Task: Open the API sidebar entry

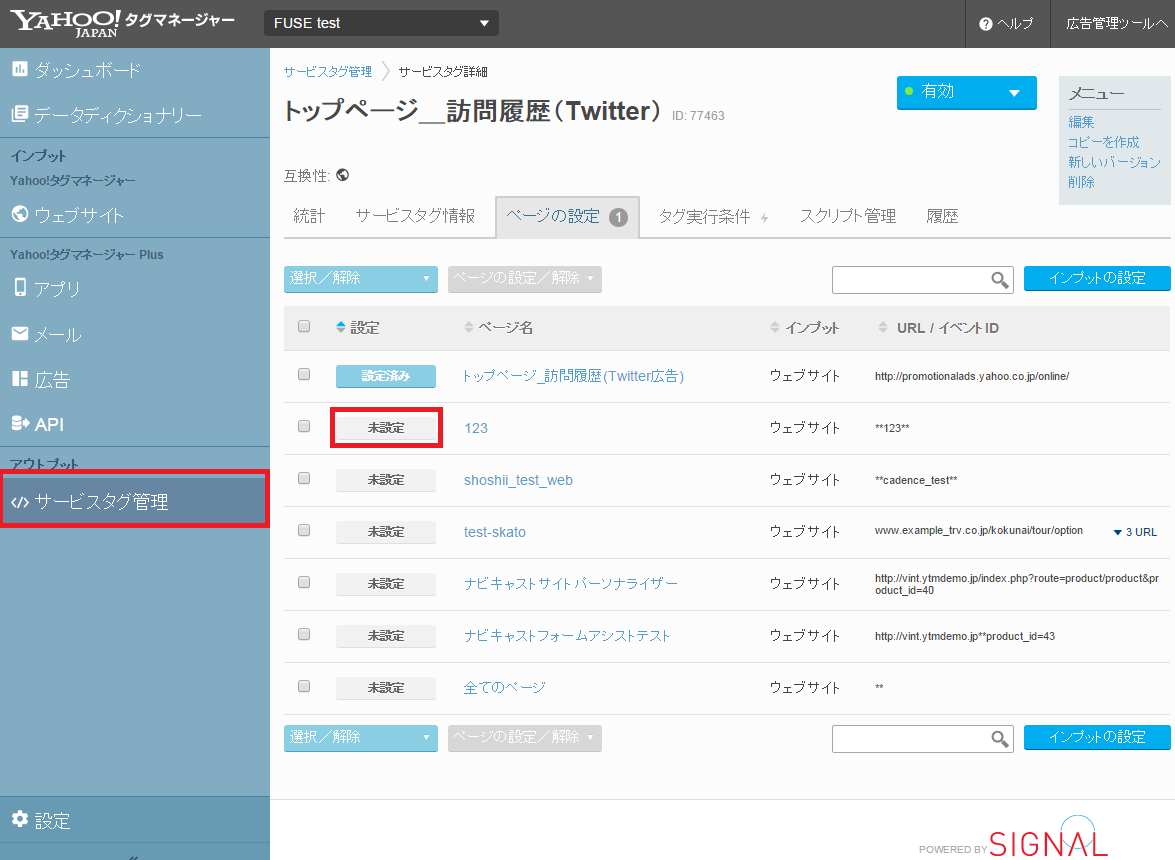Action: [x=39, y=424]
